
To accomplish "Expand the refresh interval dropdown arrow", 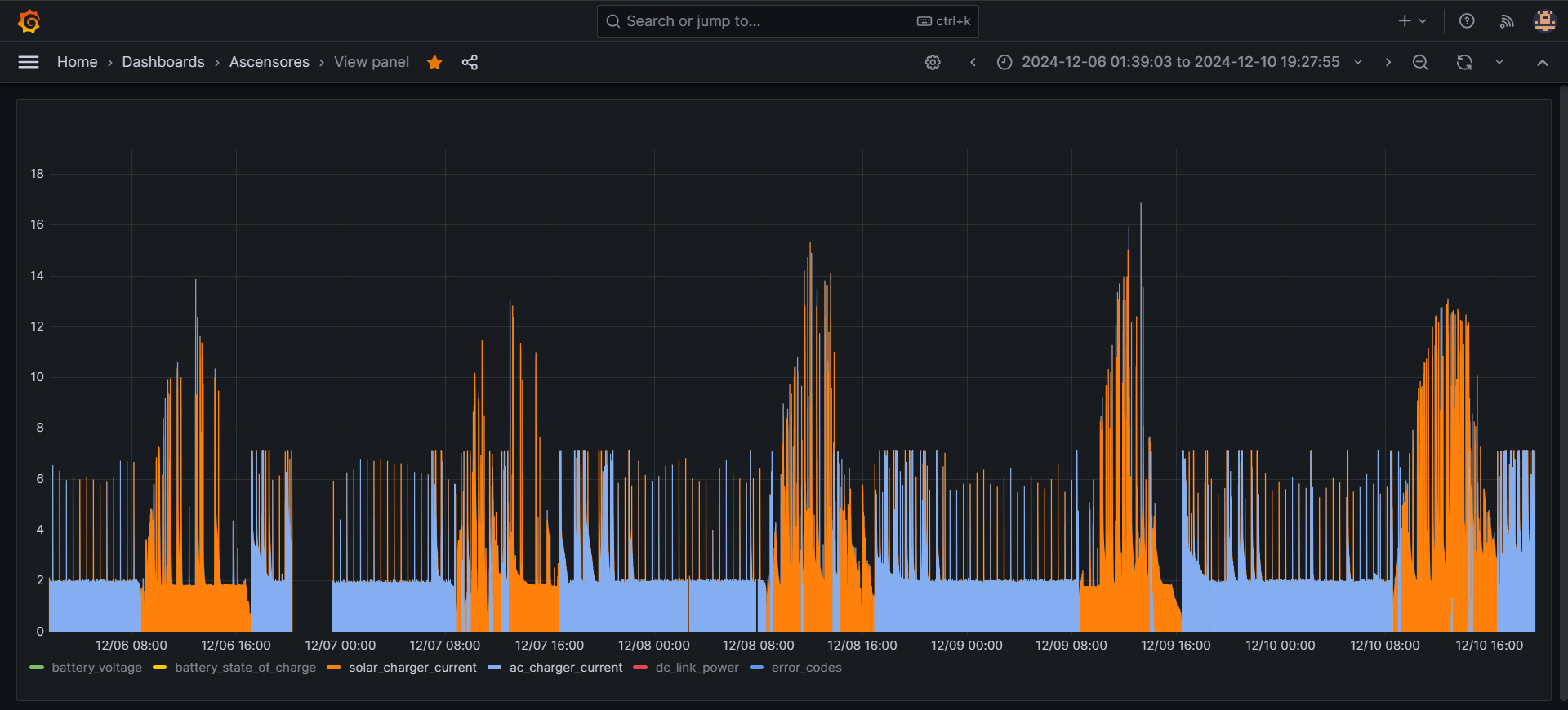I will (1499, 62).
